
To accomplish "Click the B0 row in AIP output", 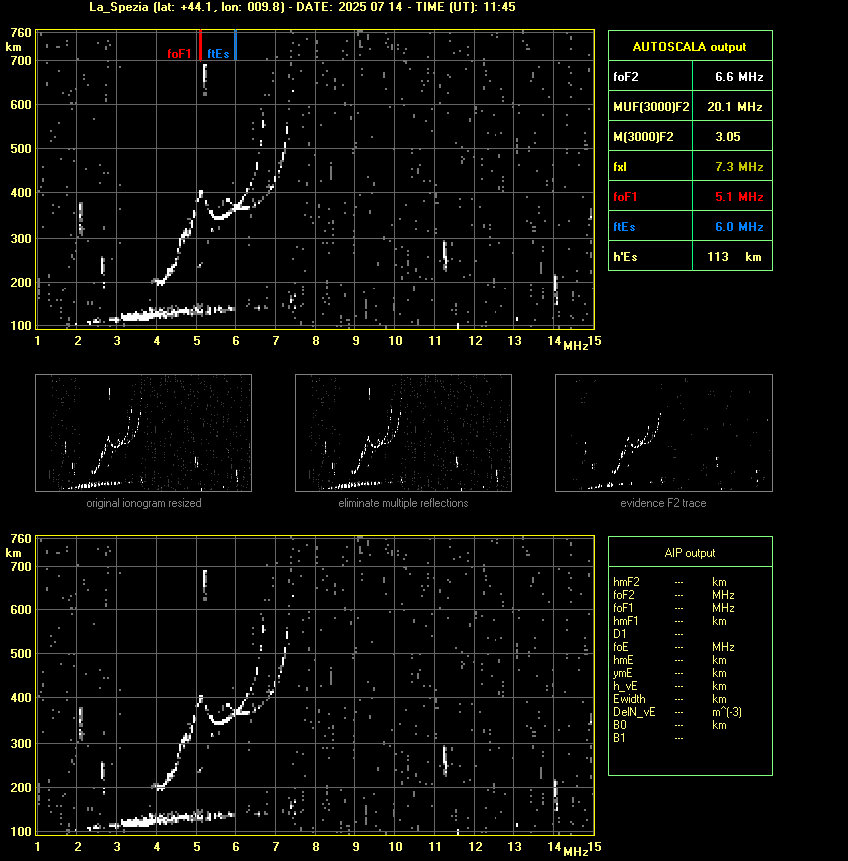I will pos(670,725).
